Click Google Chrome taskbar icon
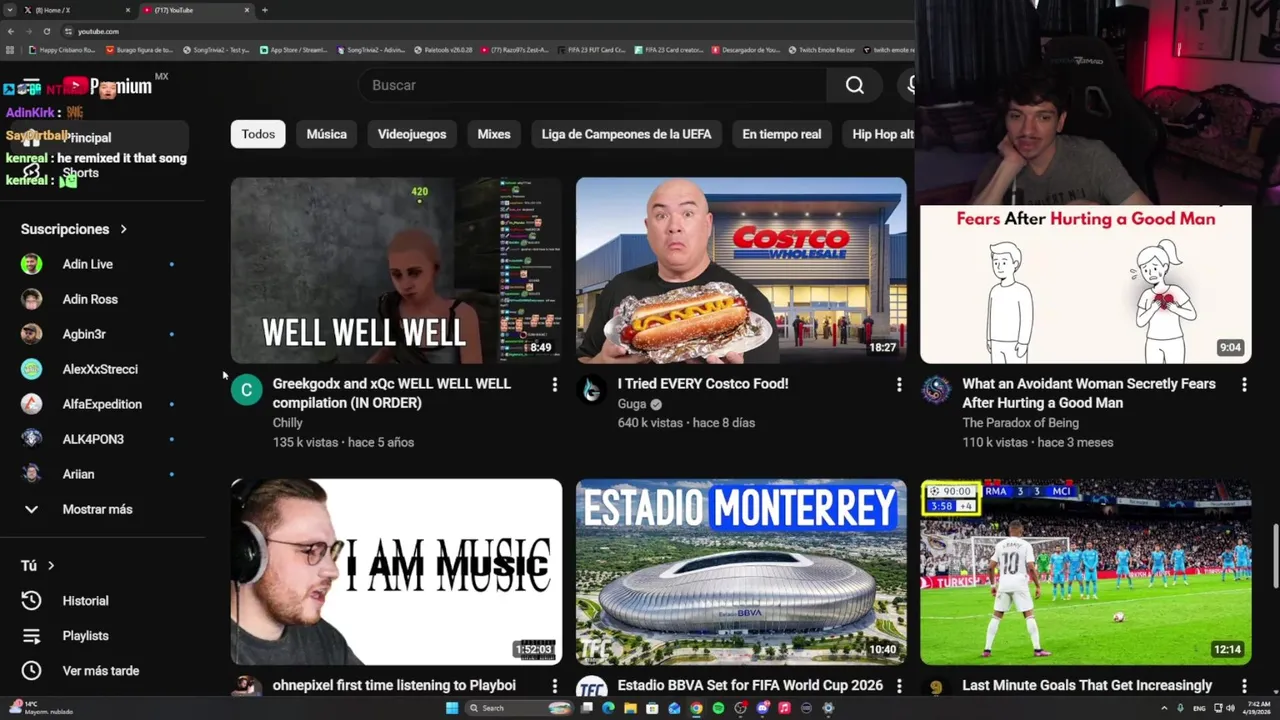The image size is (1280, 720). [696, 708]
